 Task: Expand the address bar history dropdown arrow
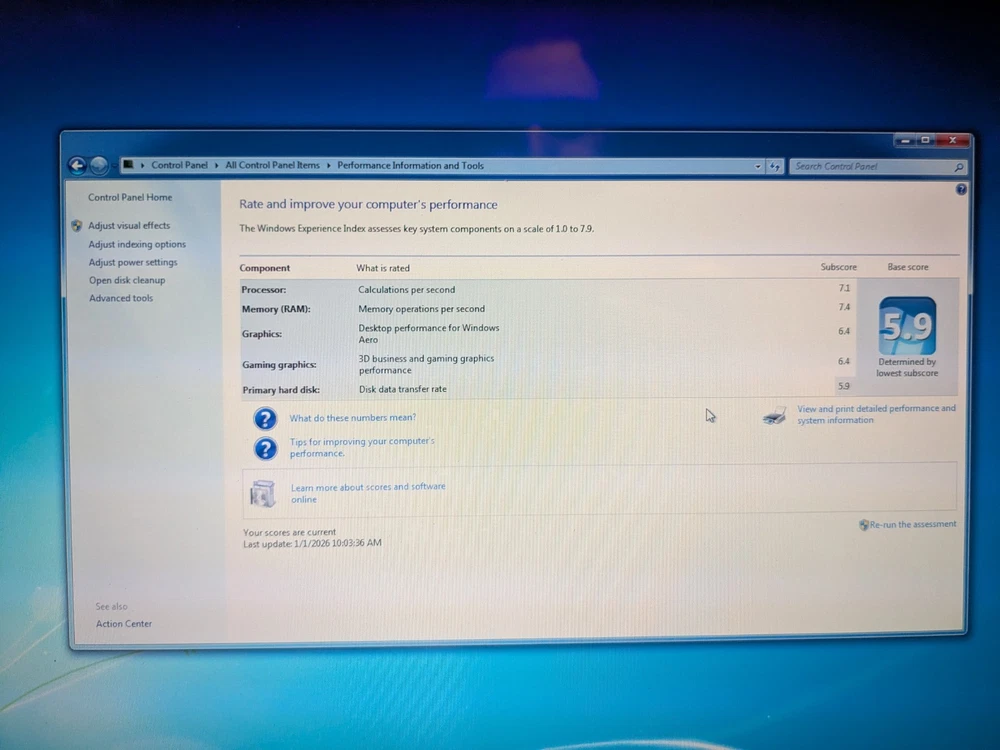[757, 167]
